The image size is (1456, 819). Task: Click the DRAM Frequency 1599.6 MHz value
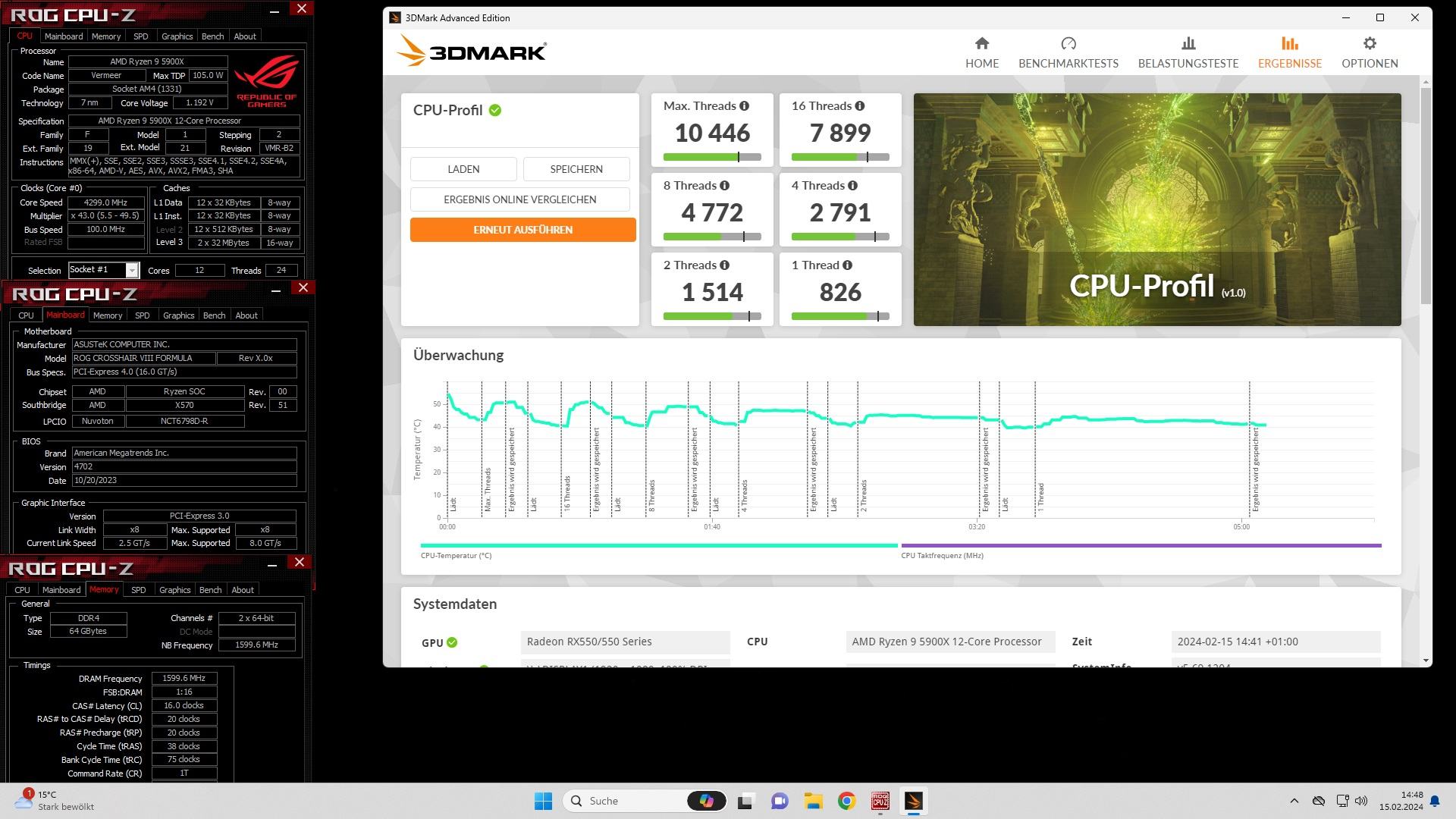pos(184,679)
